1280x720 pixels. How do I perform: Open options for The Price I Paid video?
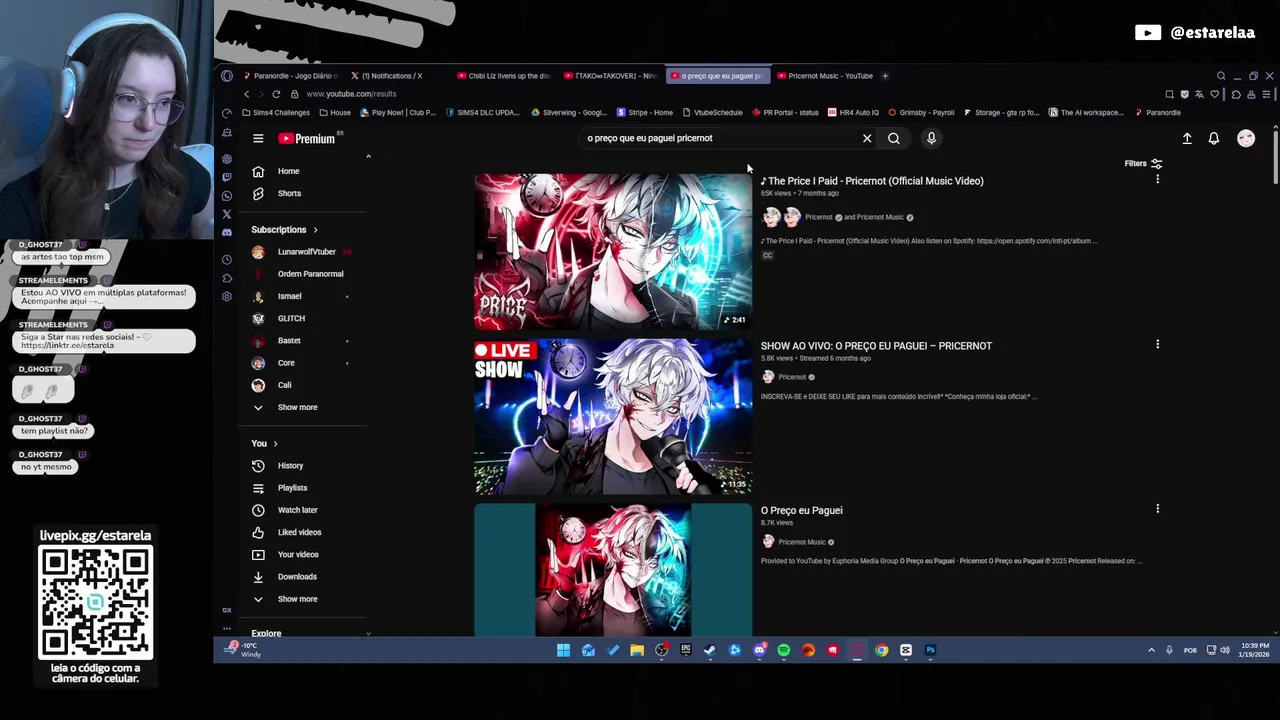coord(1157,180)
